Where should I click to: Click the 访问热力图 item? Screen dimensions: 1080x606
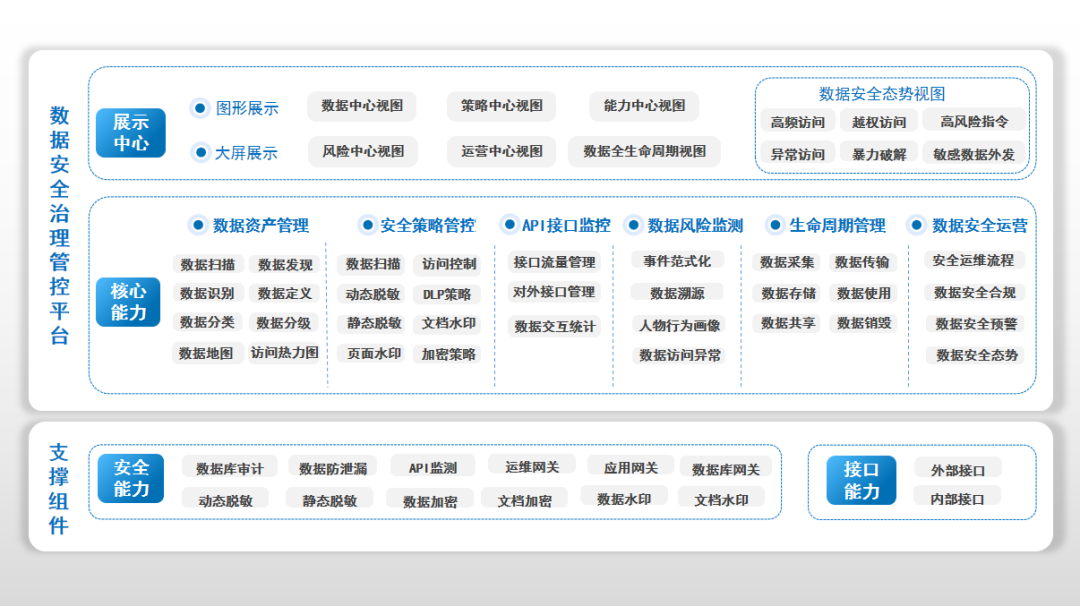point(285,353)
